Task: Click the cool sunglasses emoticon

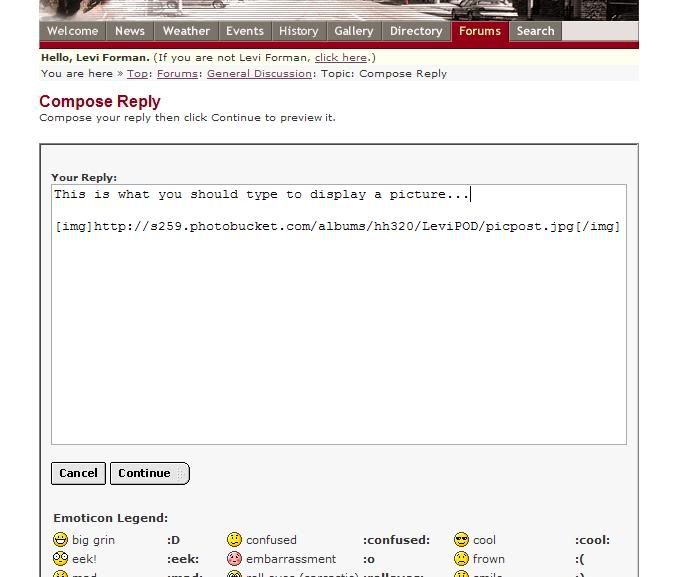Action: click(x=461, y=540)
